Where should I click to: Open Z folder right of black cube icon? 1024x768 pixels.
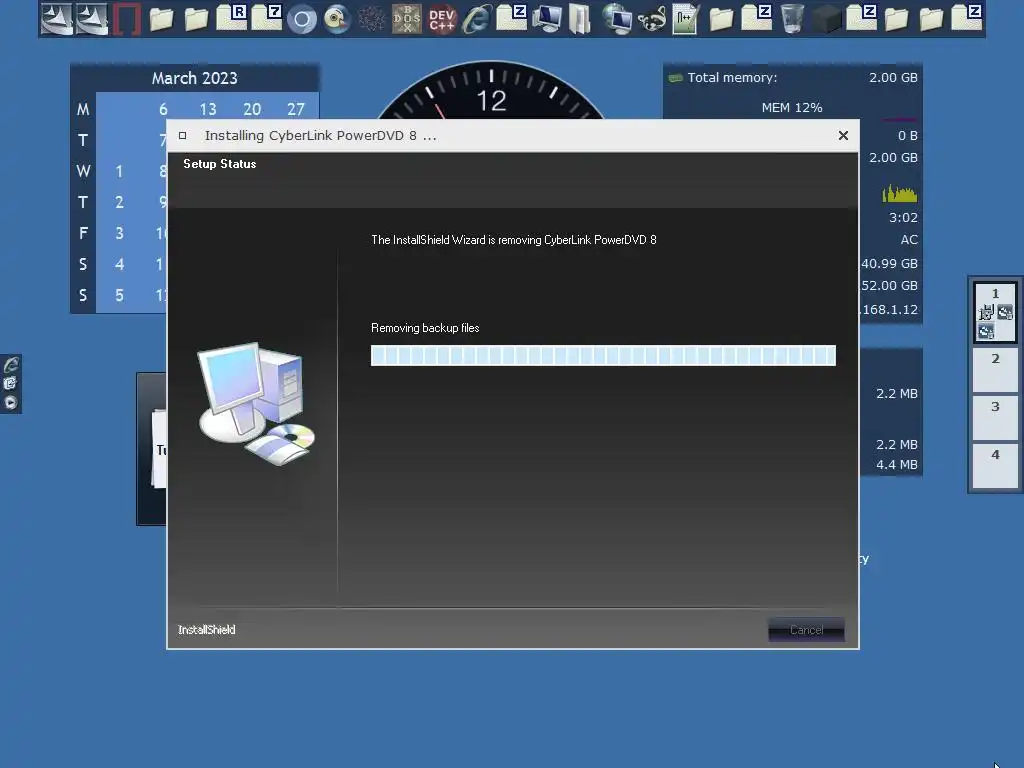(861, 18)
